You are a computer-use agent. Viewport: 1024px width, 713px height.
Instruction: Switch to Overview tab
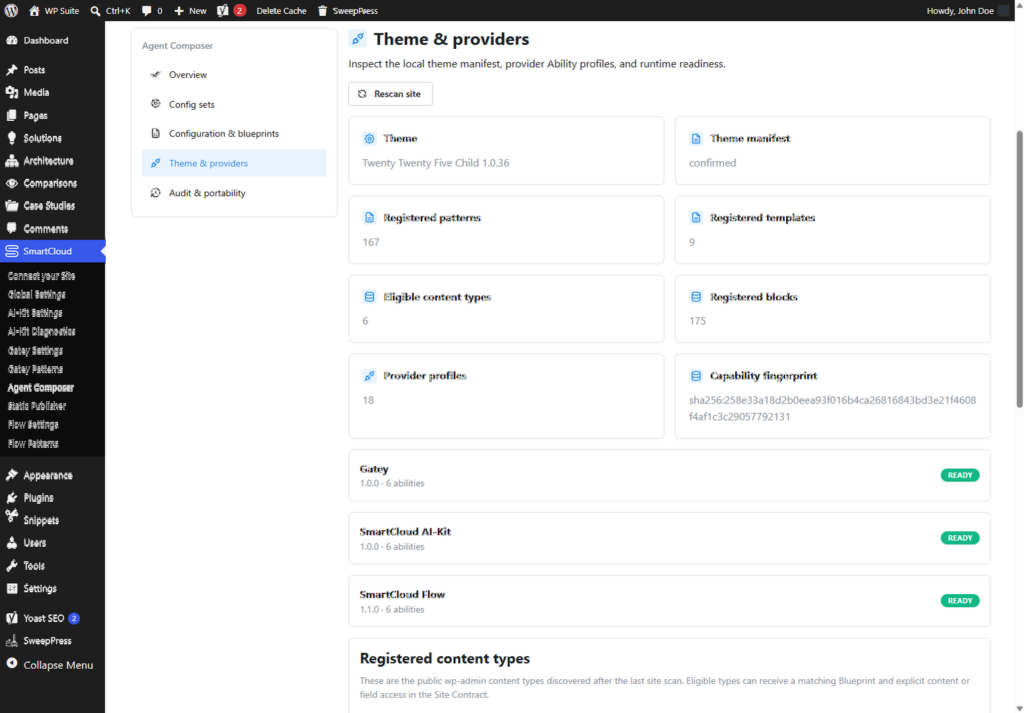234,74
